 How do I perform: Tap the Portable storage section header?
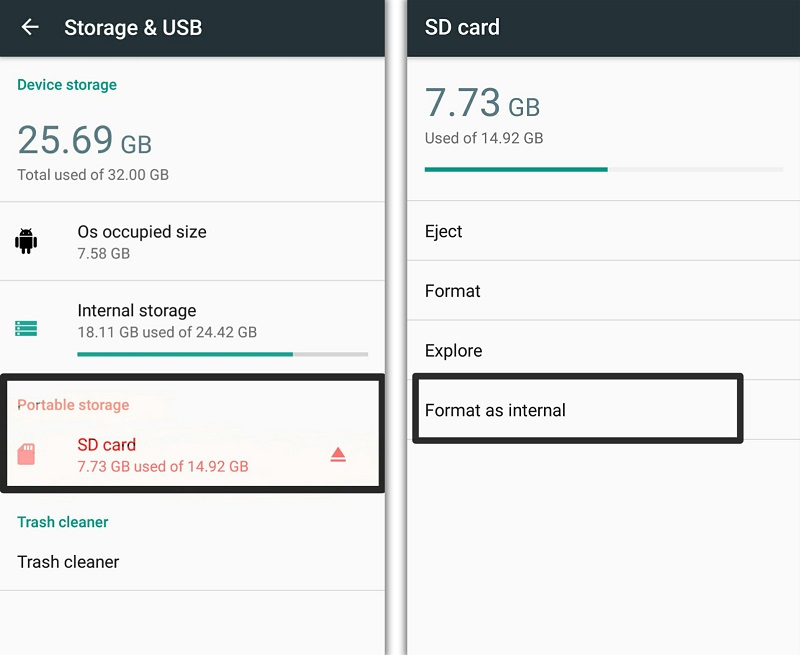point(73,405)
